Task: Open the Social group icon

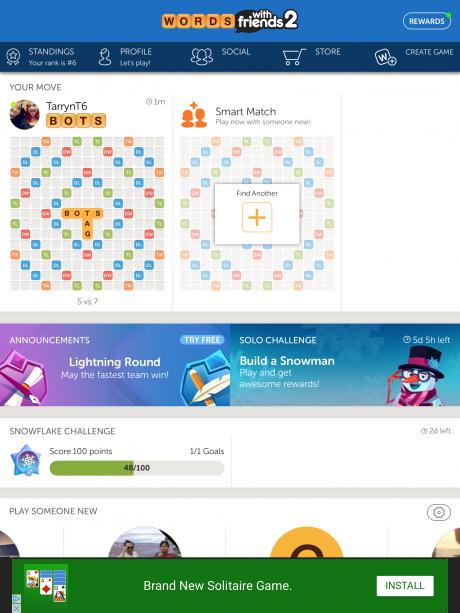Action: point(202,56)
